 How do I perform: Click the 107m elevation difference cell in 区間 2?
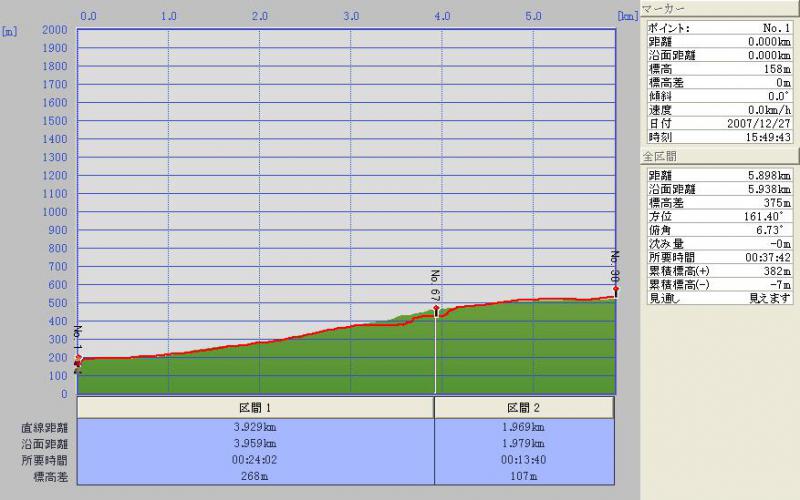[524, 476]
